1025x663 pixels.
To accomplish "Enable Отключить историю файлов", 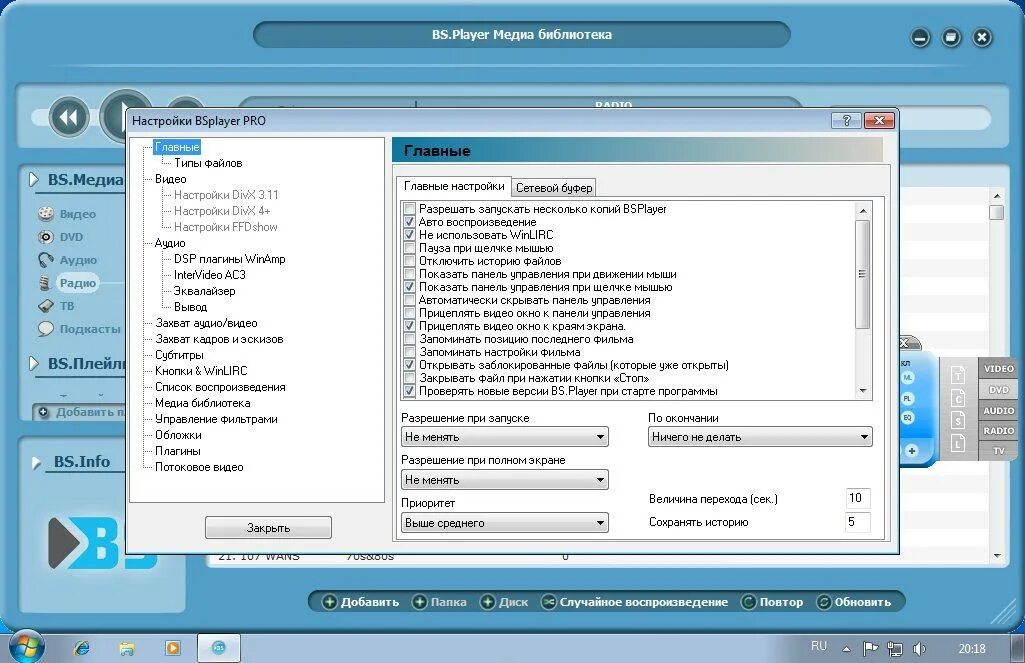I will point(409,261).
